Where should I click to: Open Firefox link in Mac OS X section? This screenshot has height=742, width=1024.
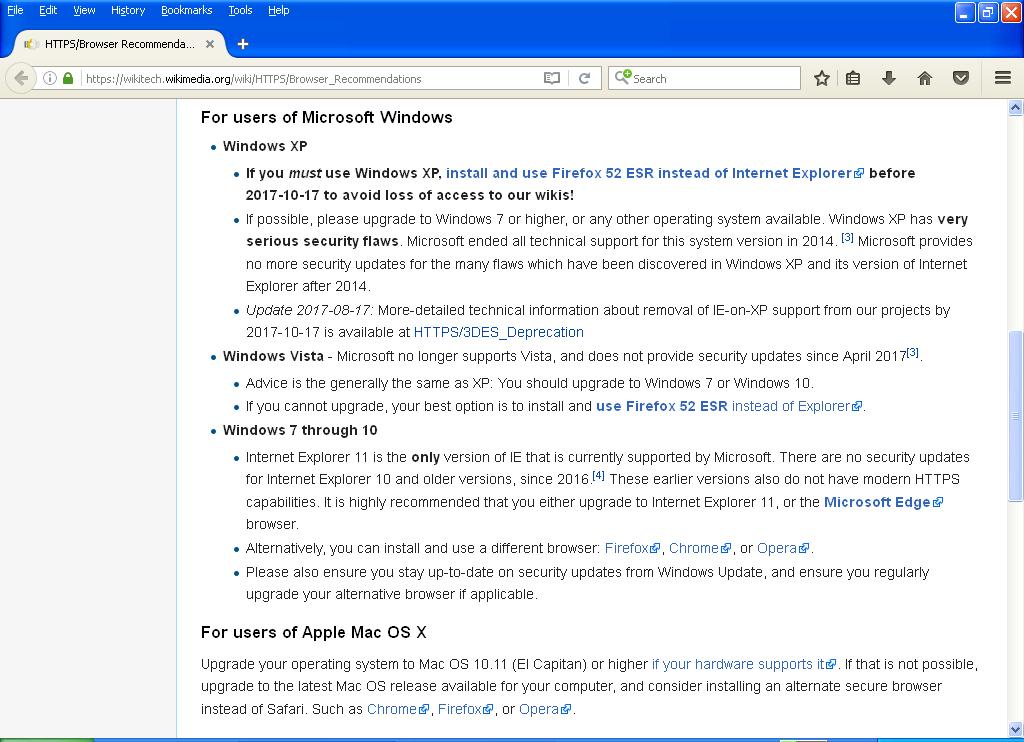click(x=466, y=709)
